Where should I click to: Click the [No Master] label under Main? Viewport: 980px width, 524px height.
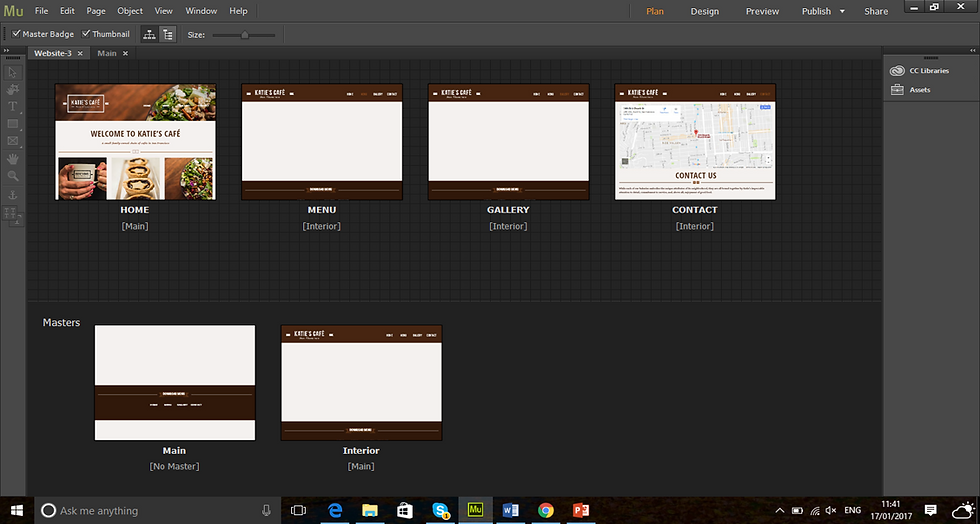(x=174, y=466)
